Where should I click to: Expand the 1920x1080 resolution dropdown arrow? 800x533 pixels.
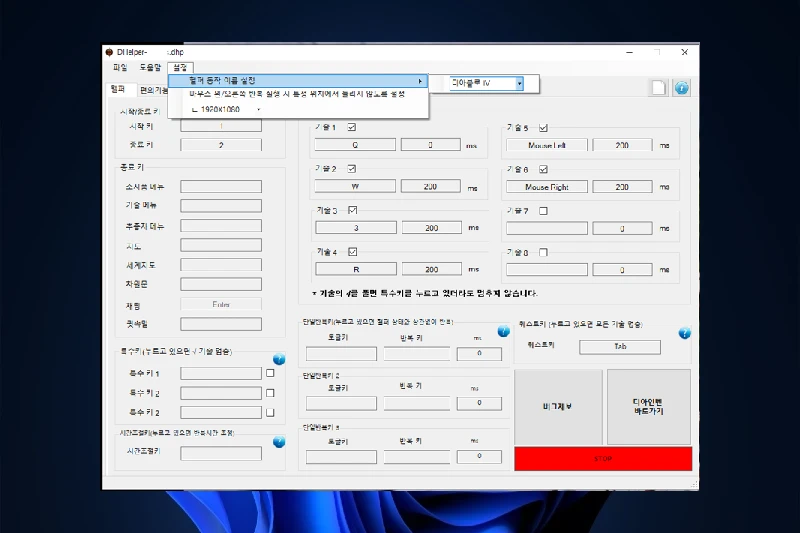(x=258, y=109)
